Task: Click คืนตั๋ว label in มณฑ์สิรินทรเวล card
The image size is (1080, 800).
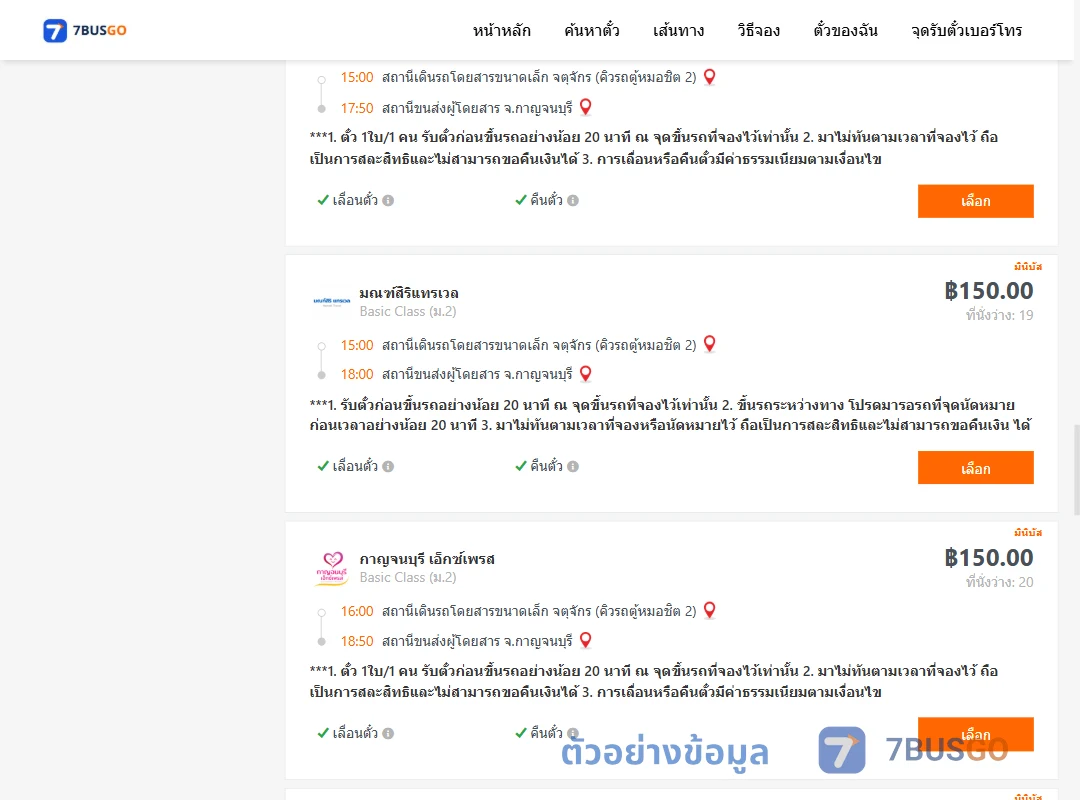Action: 546,466
